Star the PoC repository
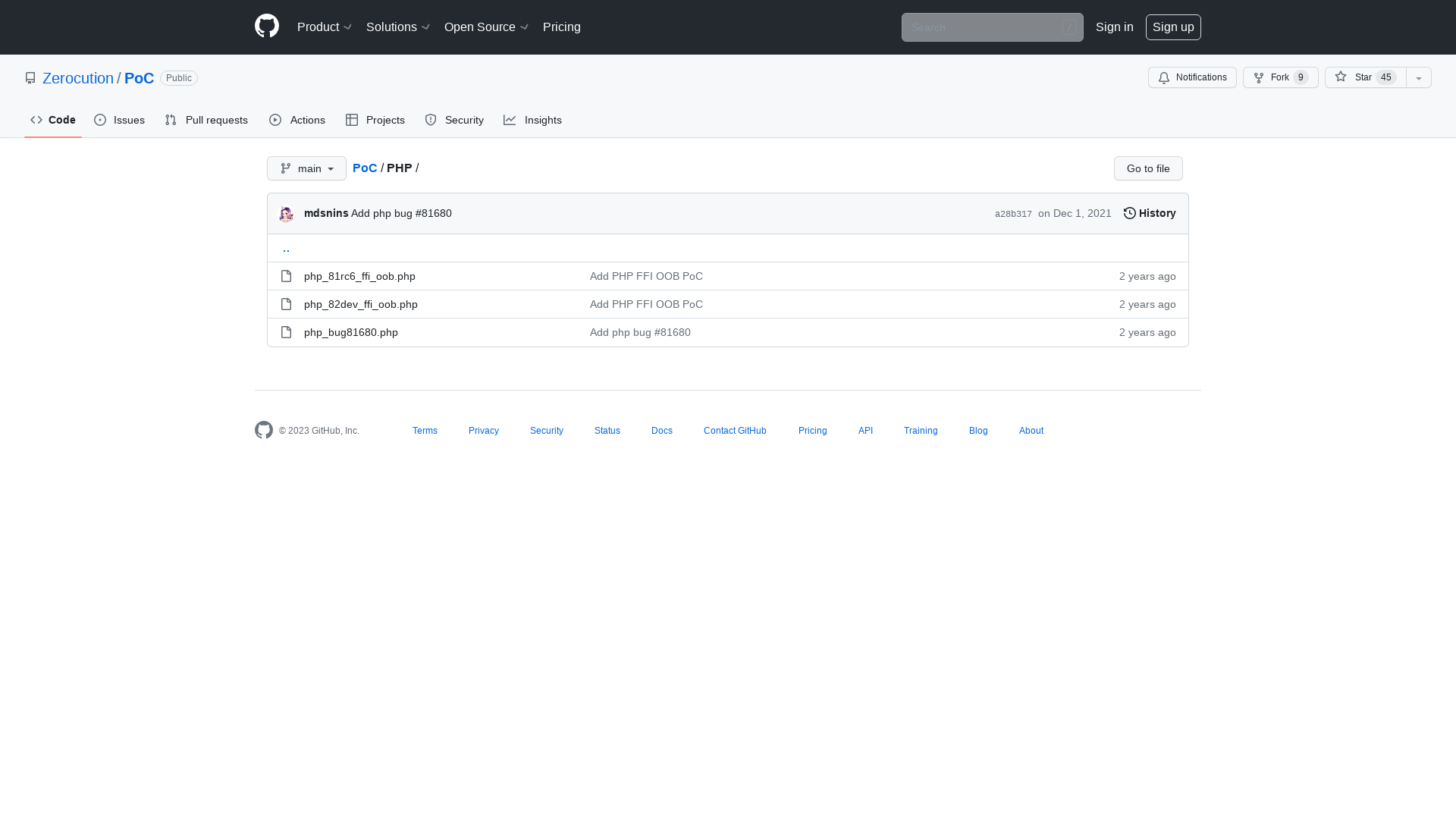 pos(1365,77)
